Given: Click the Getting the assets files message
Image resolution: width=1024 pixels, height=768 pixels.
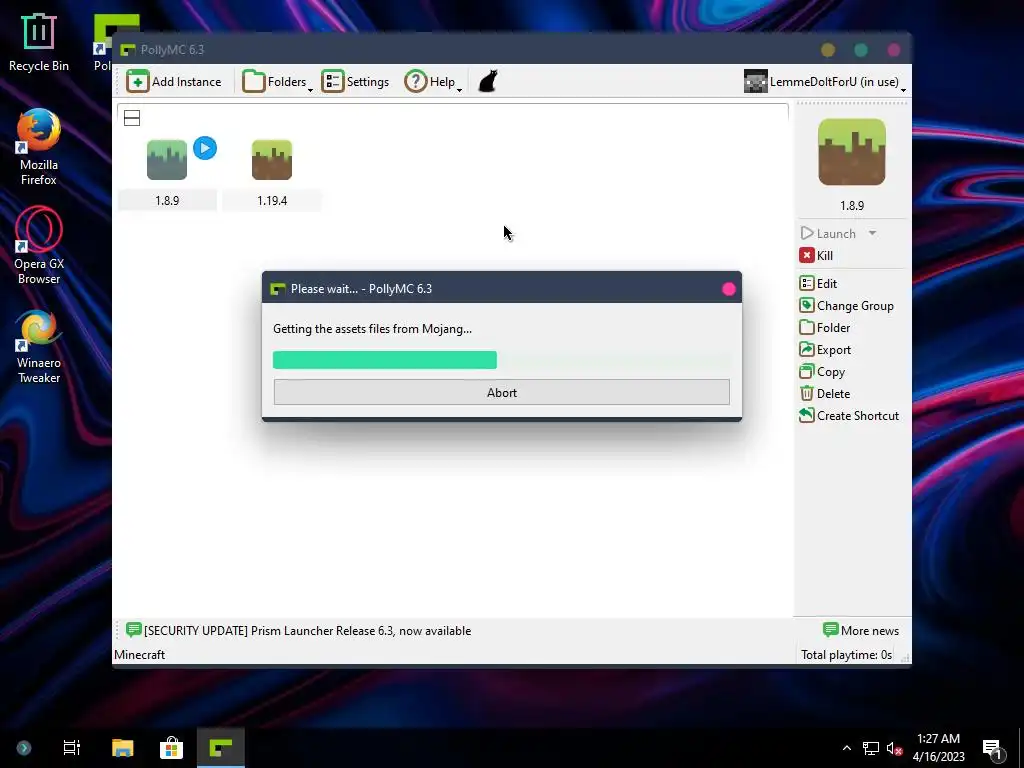Looking at the screenshot, I should tap(372, 329).
